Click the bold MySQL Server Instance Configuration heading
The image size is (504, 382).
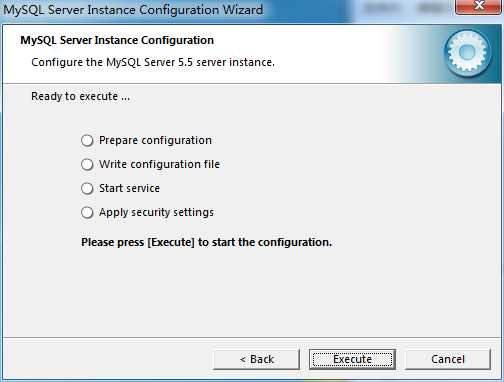pyautogui.click(x=117, y=40)
